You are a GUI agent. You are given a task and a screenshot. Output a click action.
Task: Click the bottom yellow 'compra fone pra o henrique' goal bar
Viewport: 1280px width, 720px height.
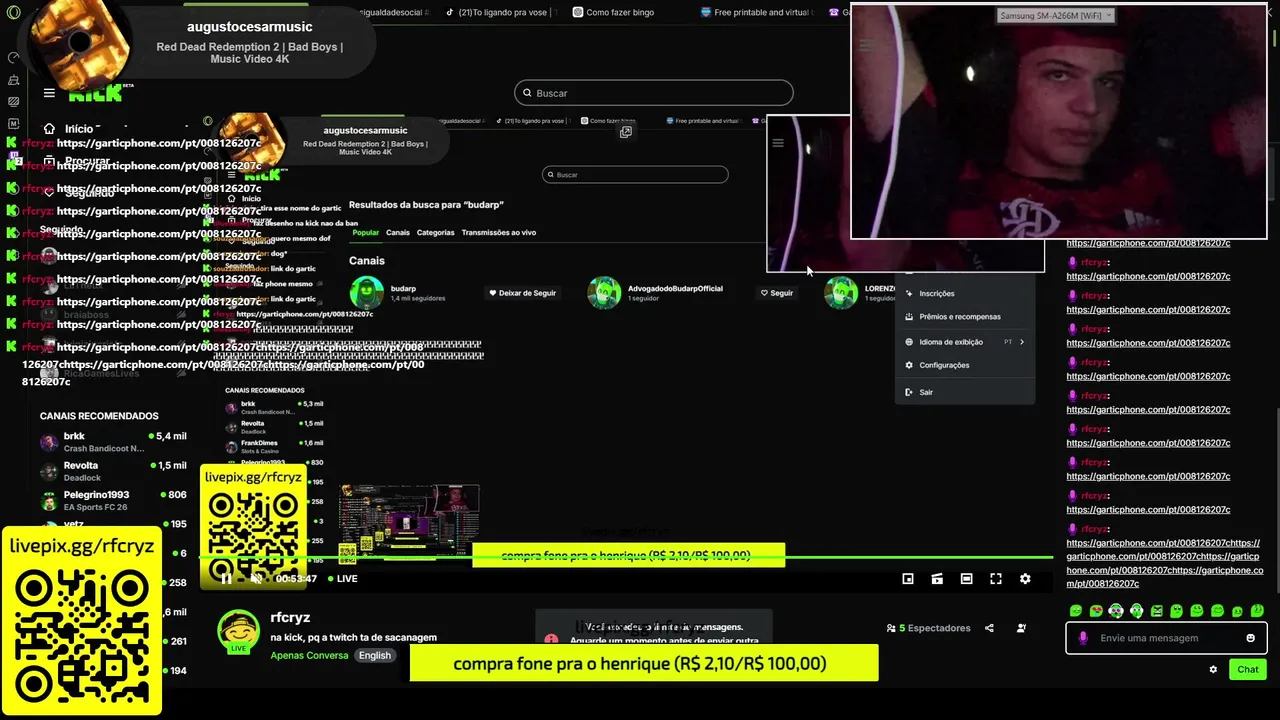click(644, 663)
